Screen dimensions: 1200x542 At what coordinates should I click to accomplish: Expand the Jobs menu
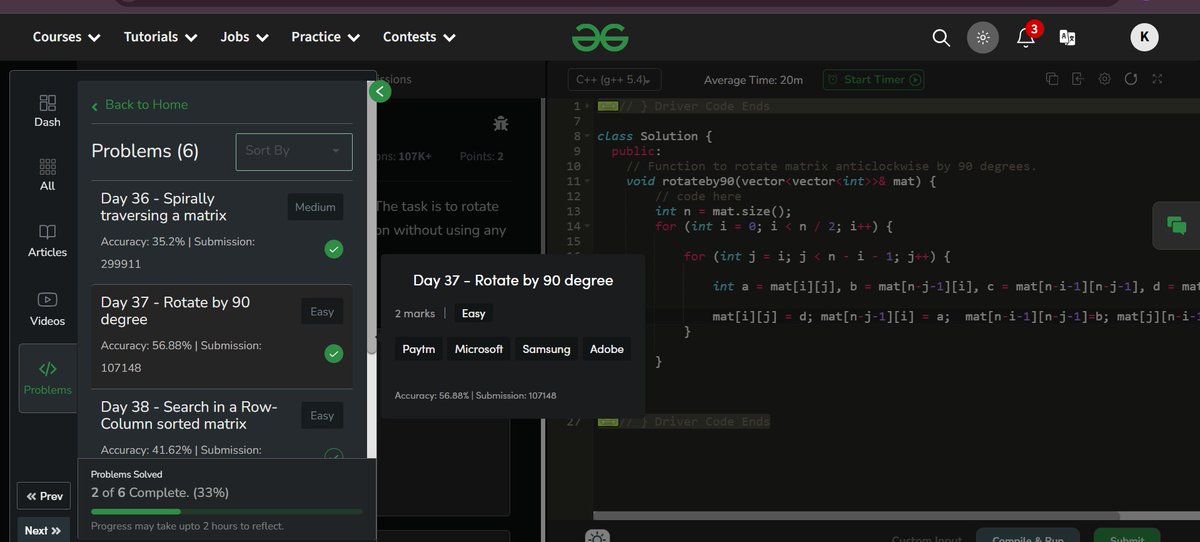(245, 37)
